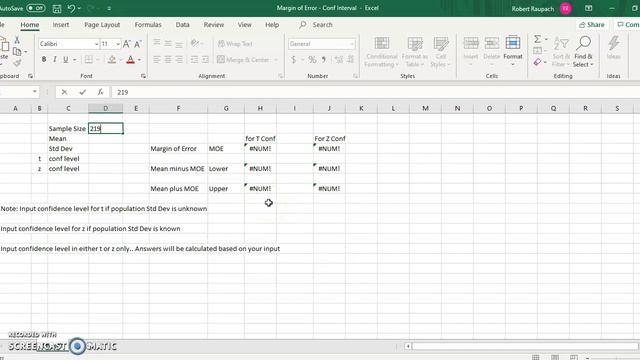Click Decrease Font Size icon
Screen dimensions: 640x360
pos(138,44)
